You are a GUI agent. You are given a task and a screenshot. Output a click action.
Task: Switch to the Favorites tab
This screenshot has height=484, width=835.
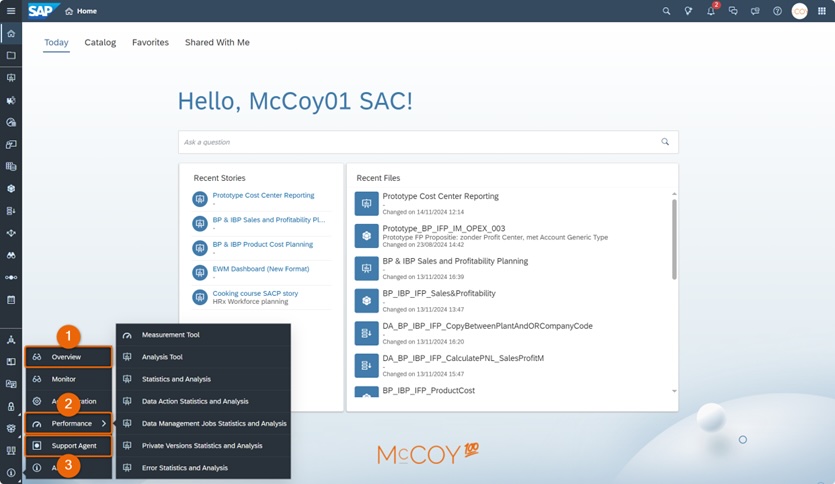point(150,42)
